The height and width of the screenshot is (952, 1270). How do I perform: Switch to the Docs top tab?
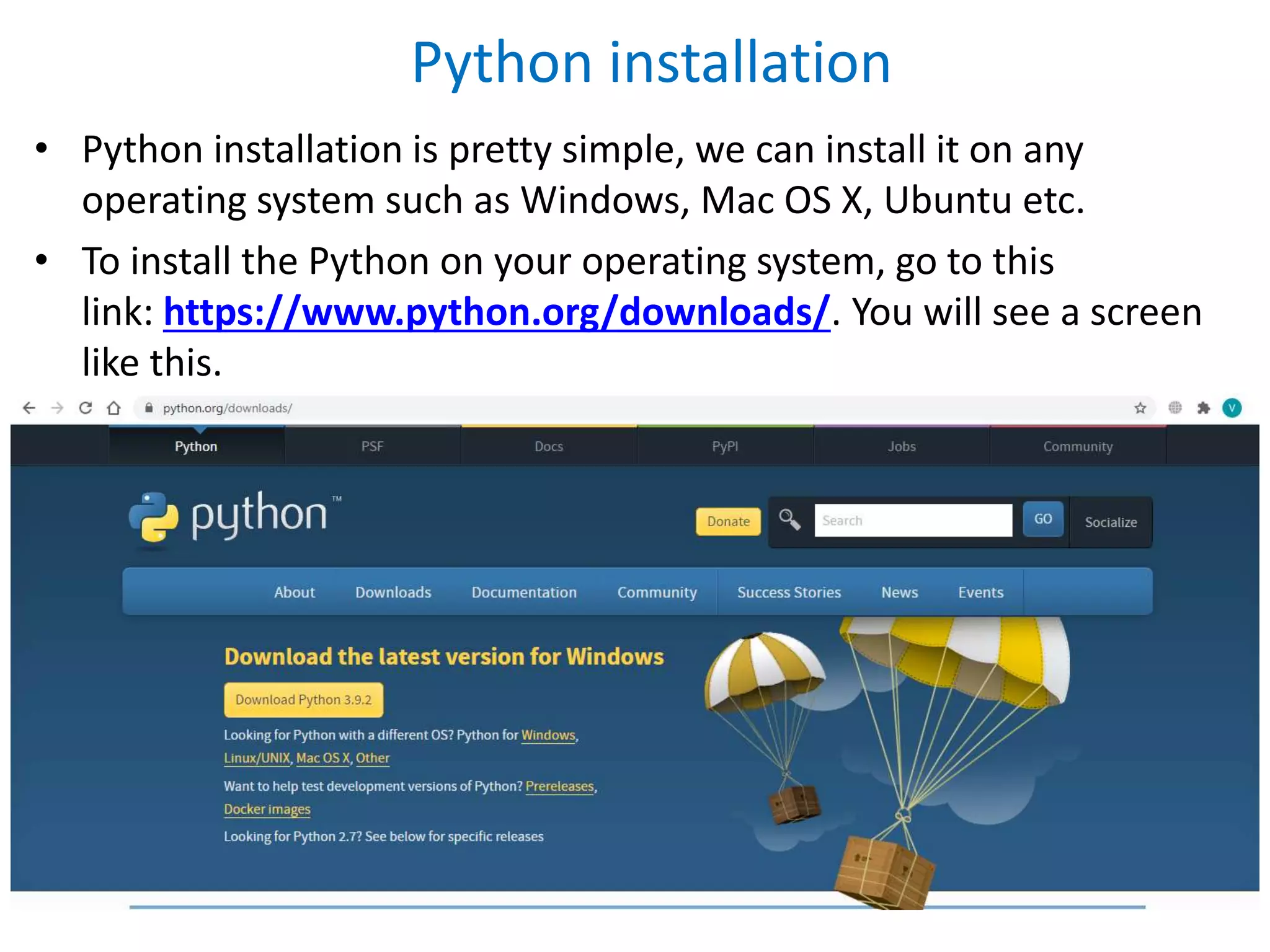pos(549,446)
